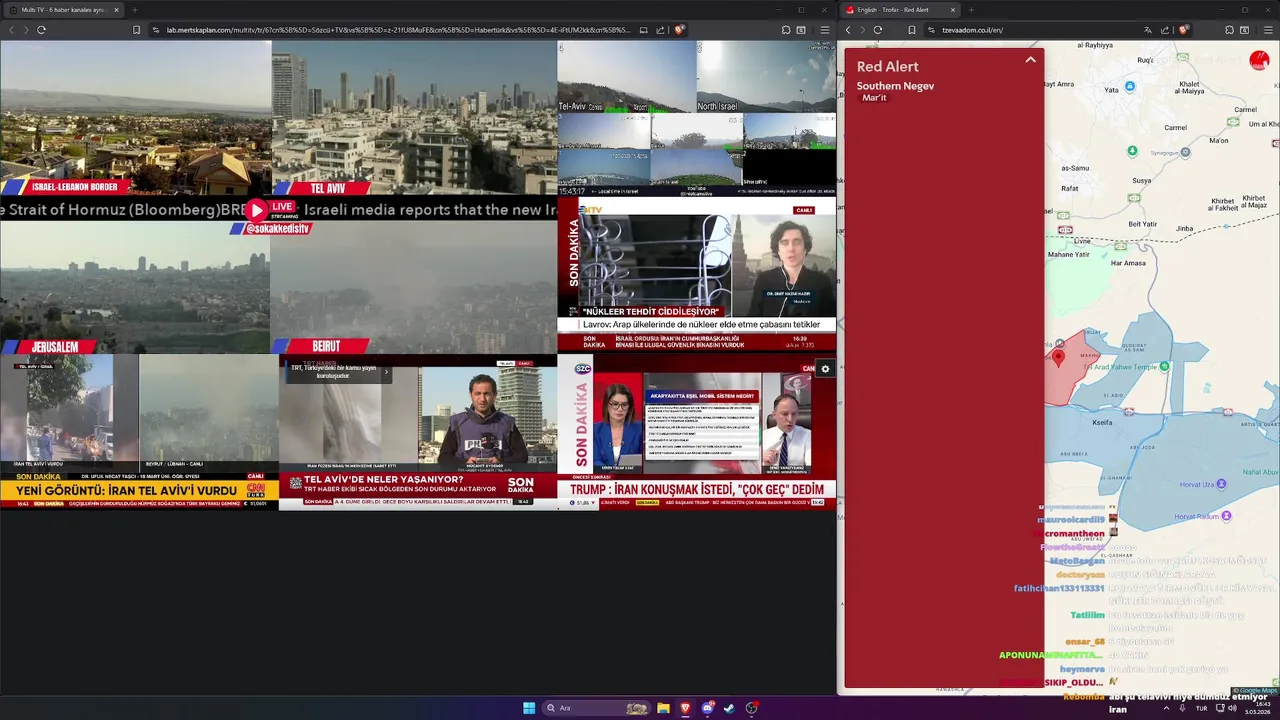Open extensions menu in the Multi TV window

pos(786,30)
